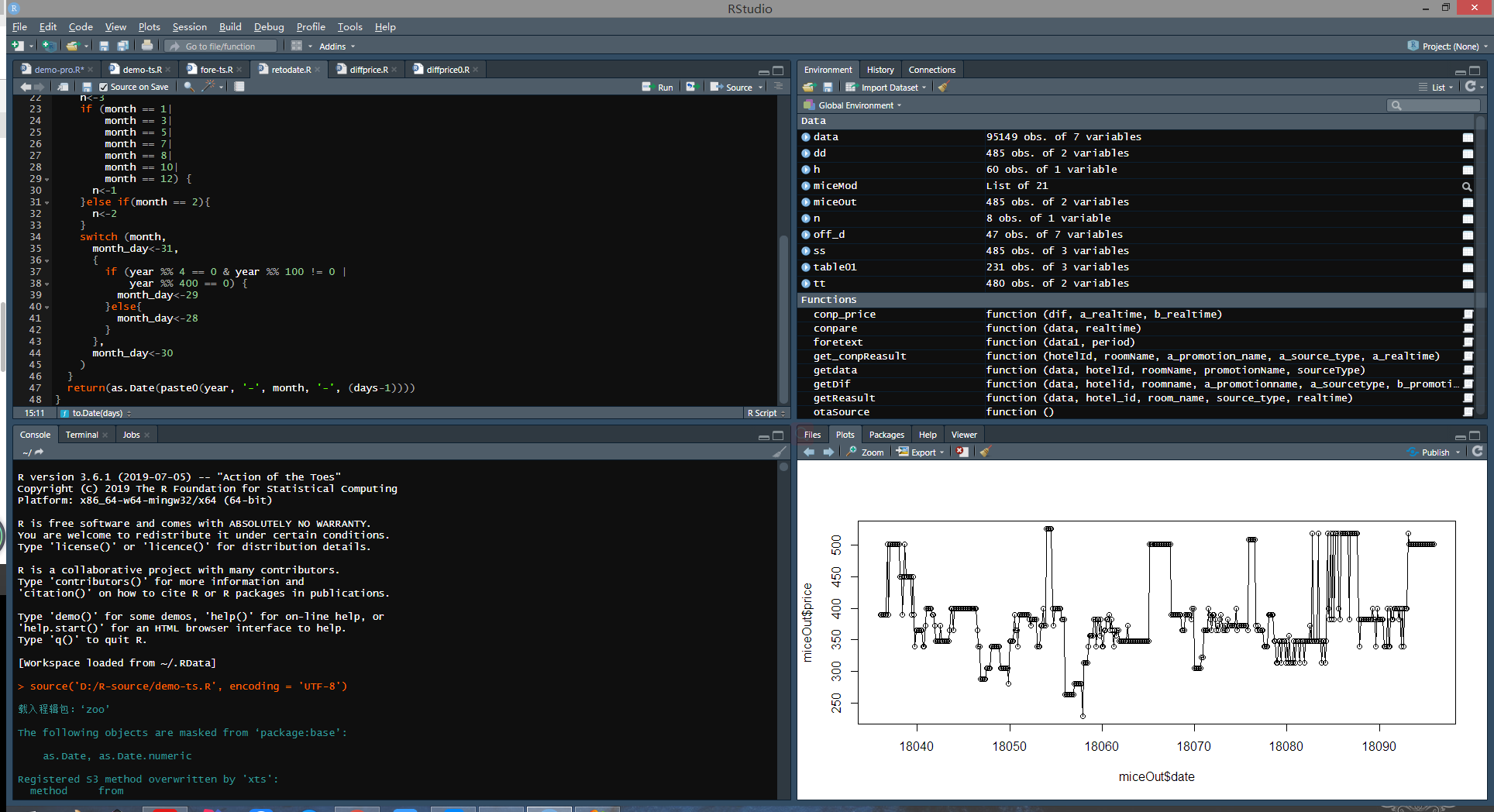Clear the console with broom icon
Screen dimensions: 1494x812
(x=780, y=452)
